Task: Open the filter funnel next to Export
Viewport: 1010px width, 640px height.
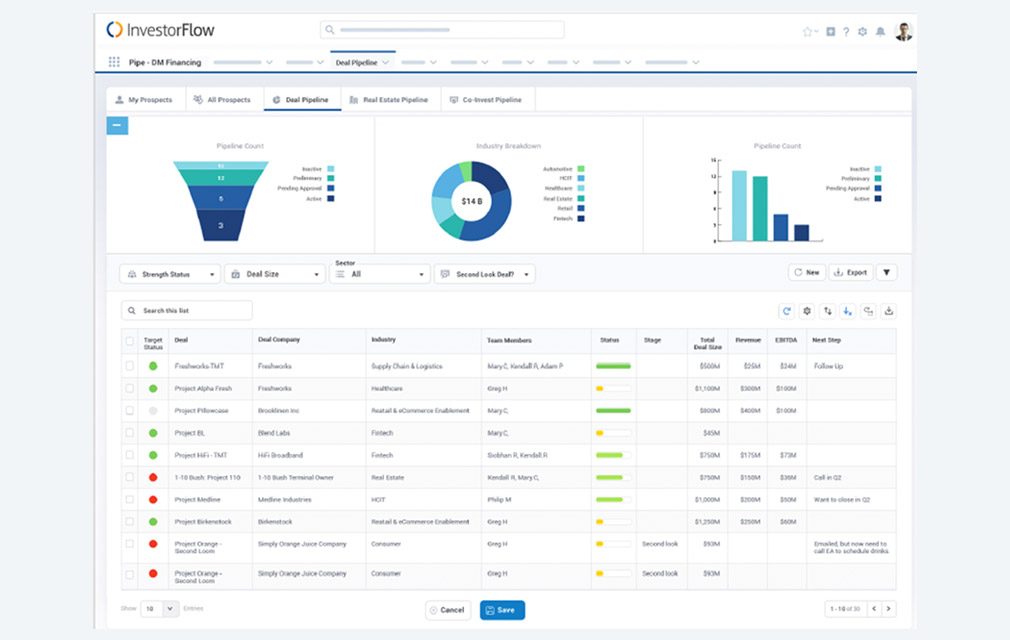Action: pos(886,272)
